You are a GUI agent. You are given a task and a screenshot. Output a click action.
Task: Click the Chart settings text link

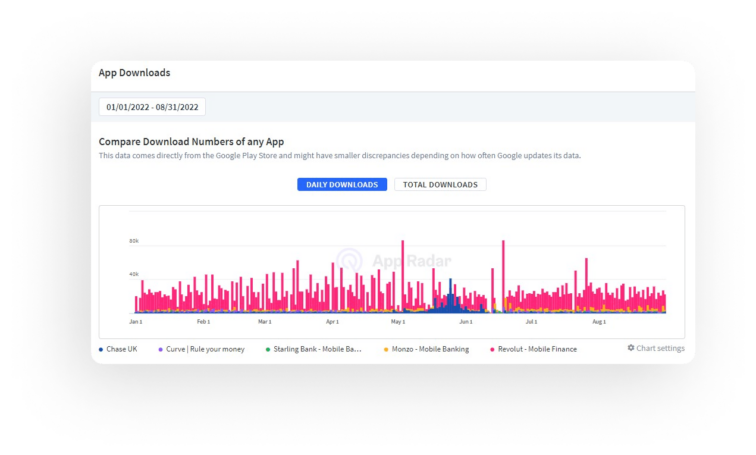click(x=660, y=348)
